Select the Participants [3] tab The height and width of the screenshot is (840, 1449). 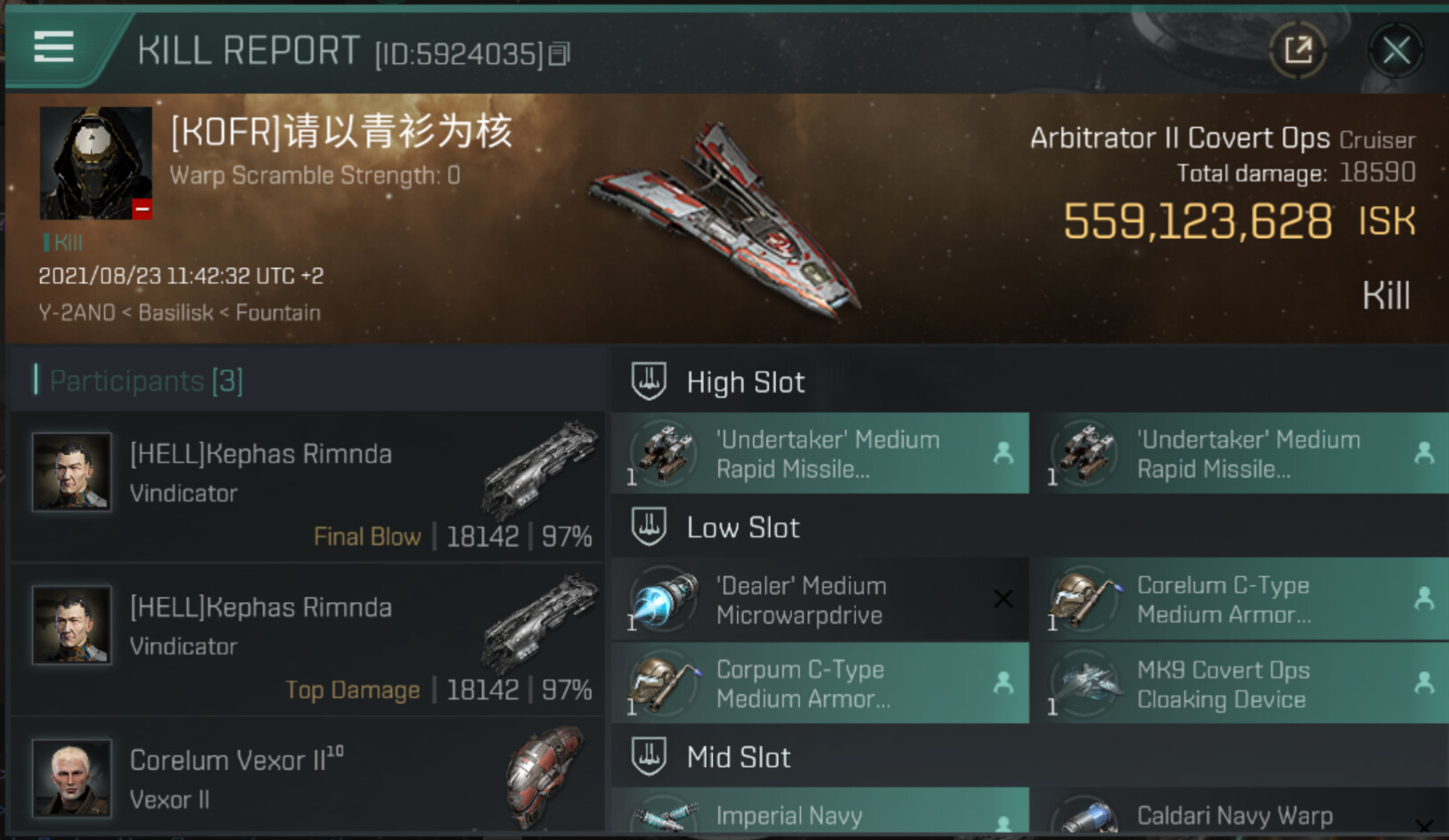pos(146,380)
